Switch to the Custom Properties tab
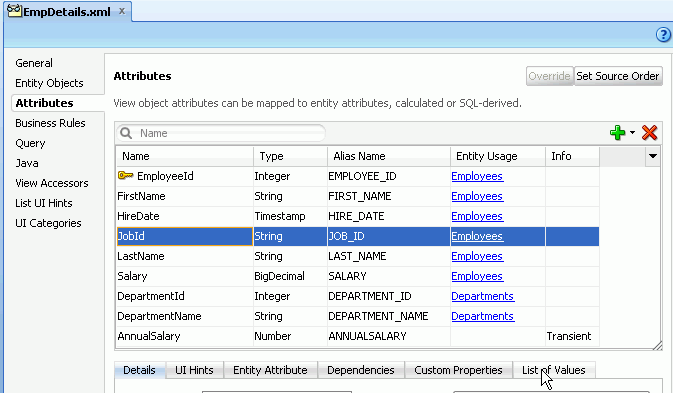Screen dimensions: 673x393 pyautogui.click(x=458, y=370)
